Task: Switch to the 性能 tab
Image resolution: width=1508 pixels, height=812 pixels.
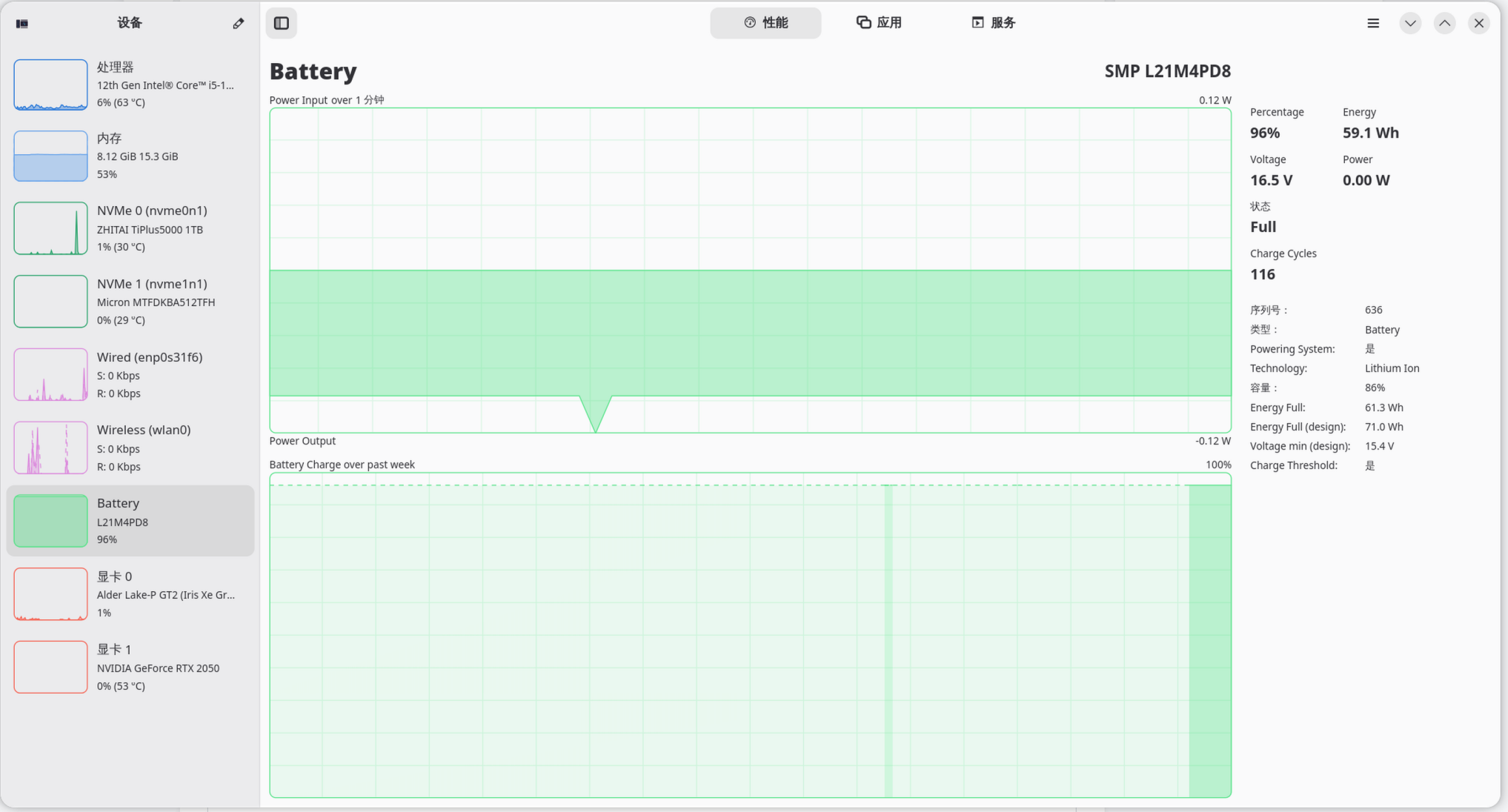Action: (x=765, y=23)
